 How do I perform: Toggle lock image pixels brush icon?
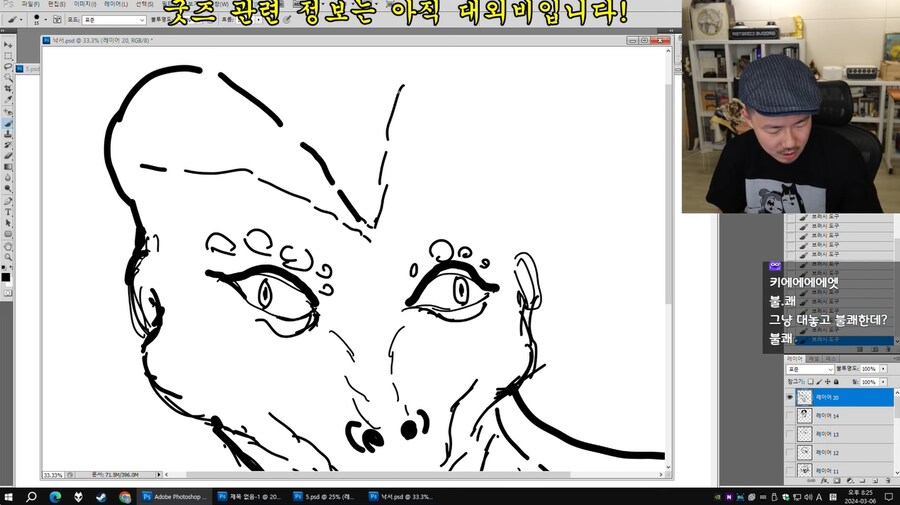pos(819,382)
